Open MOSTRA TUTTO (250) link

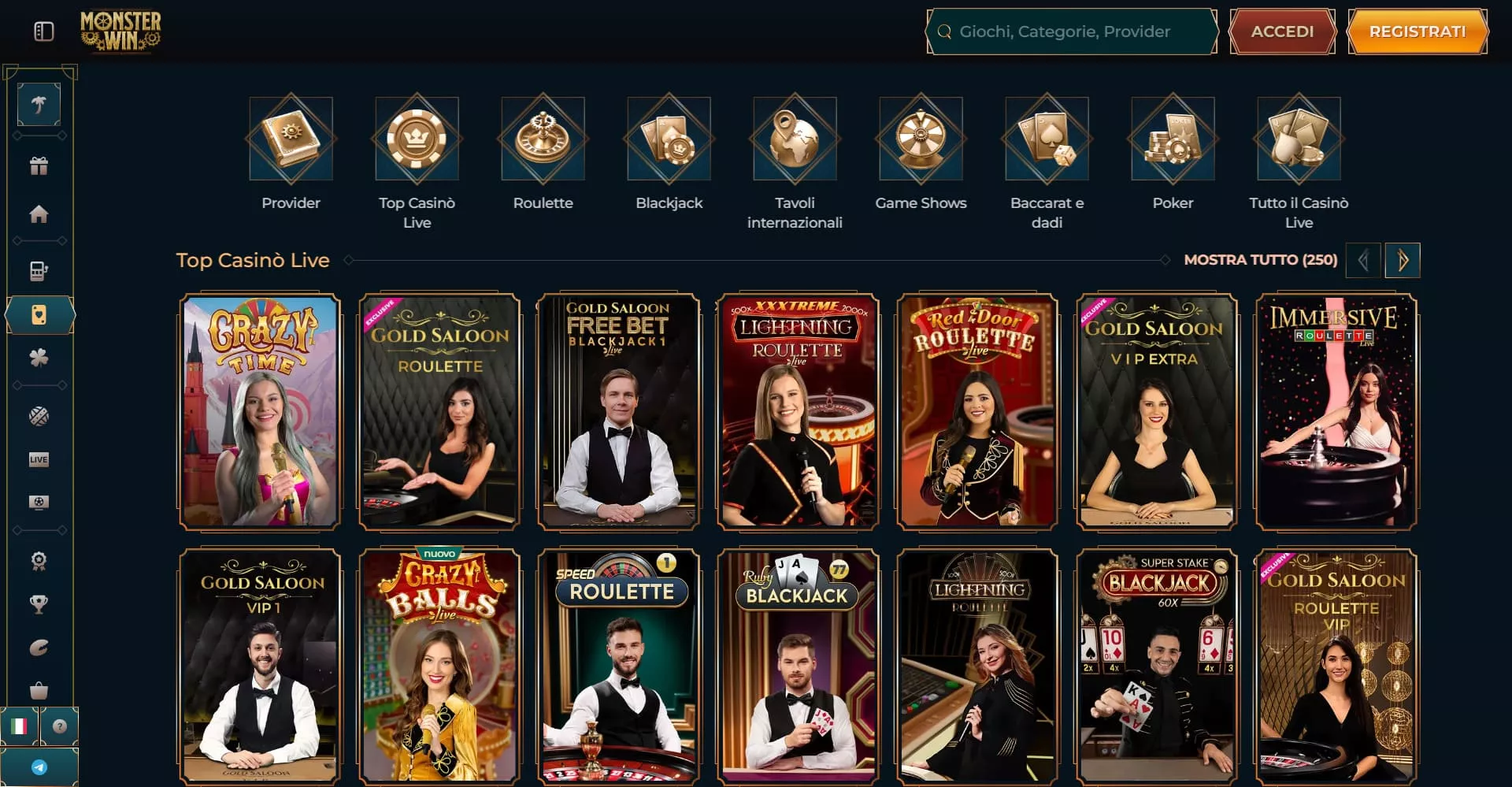pos(1261,260)
